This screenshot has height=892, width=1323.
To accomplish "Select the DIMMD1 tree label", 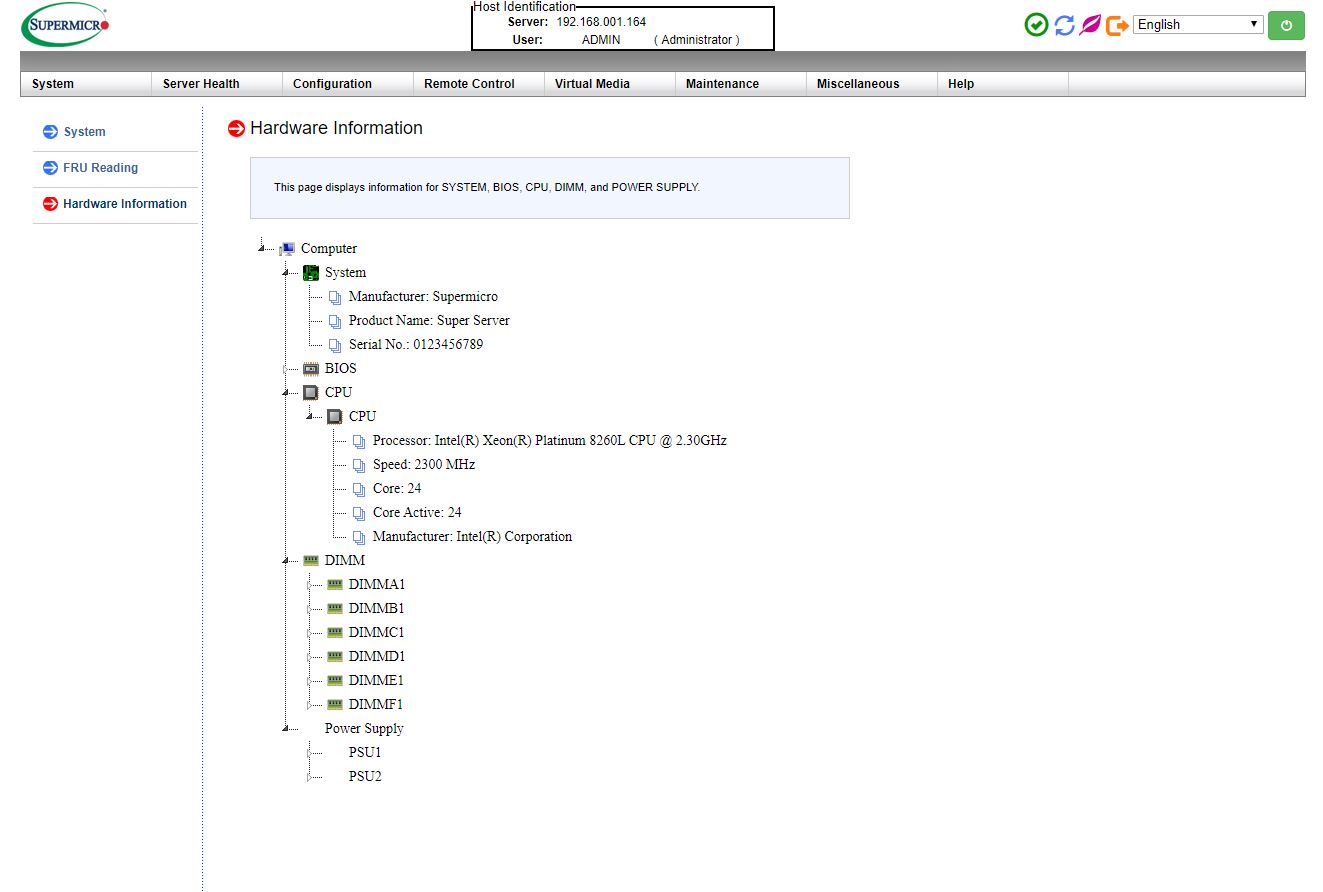I will (377, 656).
